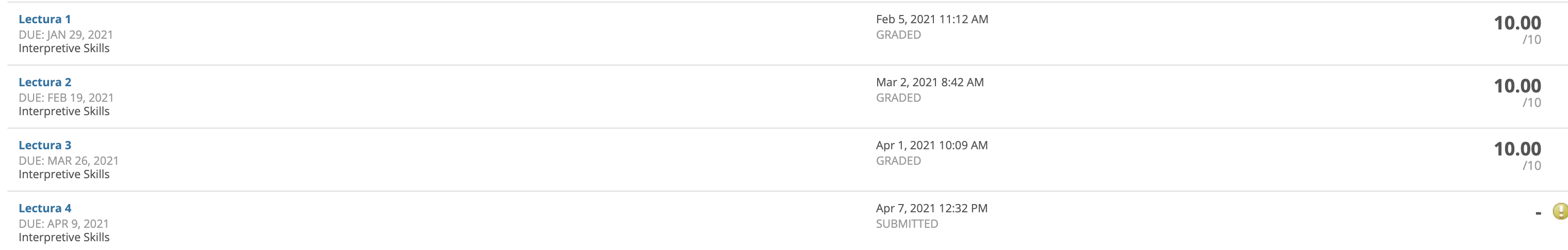1568x250 pixels.
Task: Open the Lectura 1 assignment link
Action: tap(44, 19)
